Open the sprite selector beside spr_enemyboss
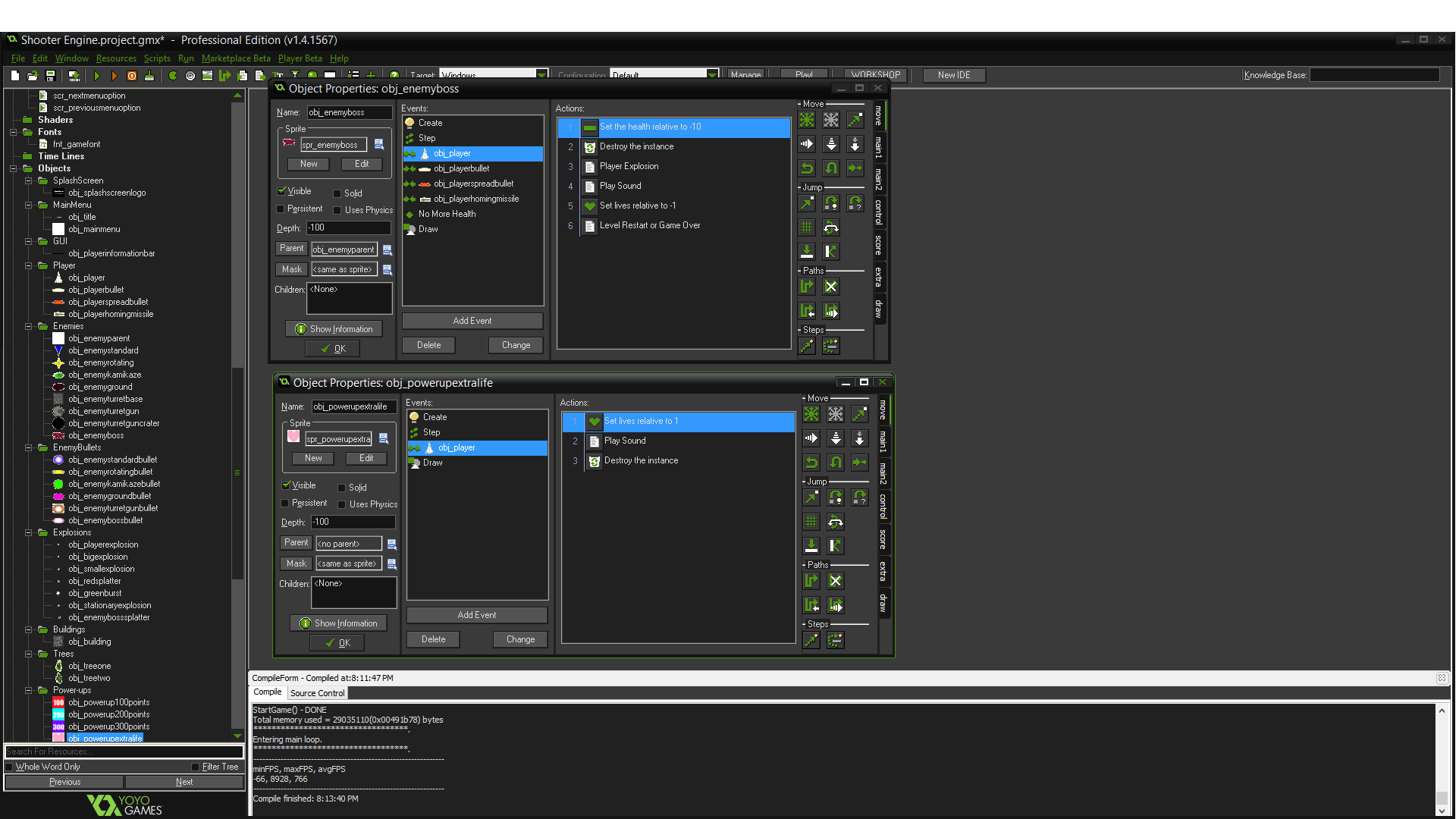Image resolution: width=1456 pixels, height=819 pixels. (x=380, y=143)
